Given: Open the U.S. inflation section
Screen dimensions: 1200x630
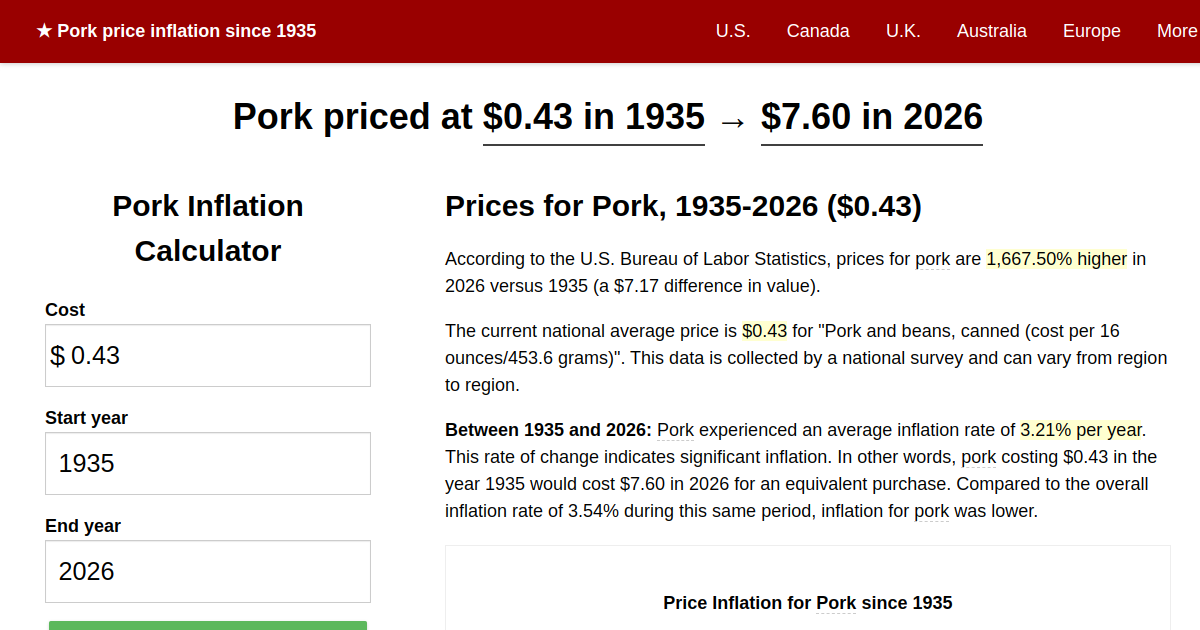Looking at the screenshot, I should 733,31.
